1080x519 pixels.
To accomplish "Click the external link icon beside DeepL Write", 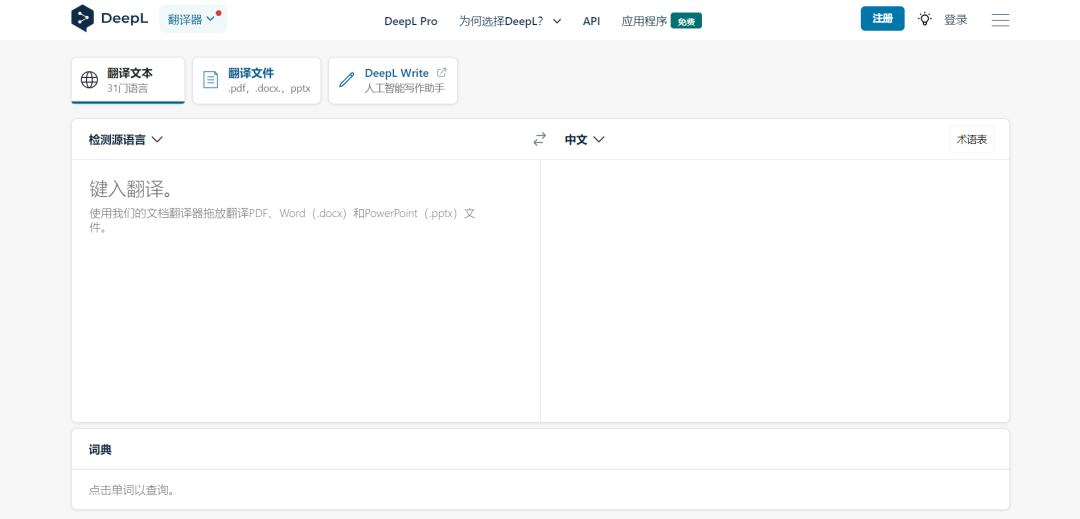I will tap(442, 73).
